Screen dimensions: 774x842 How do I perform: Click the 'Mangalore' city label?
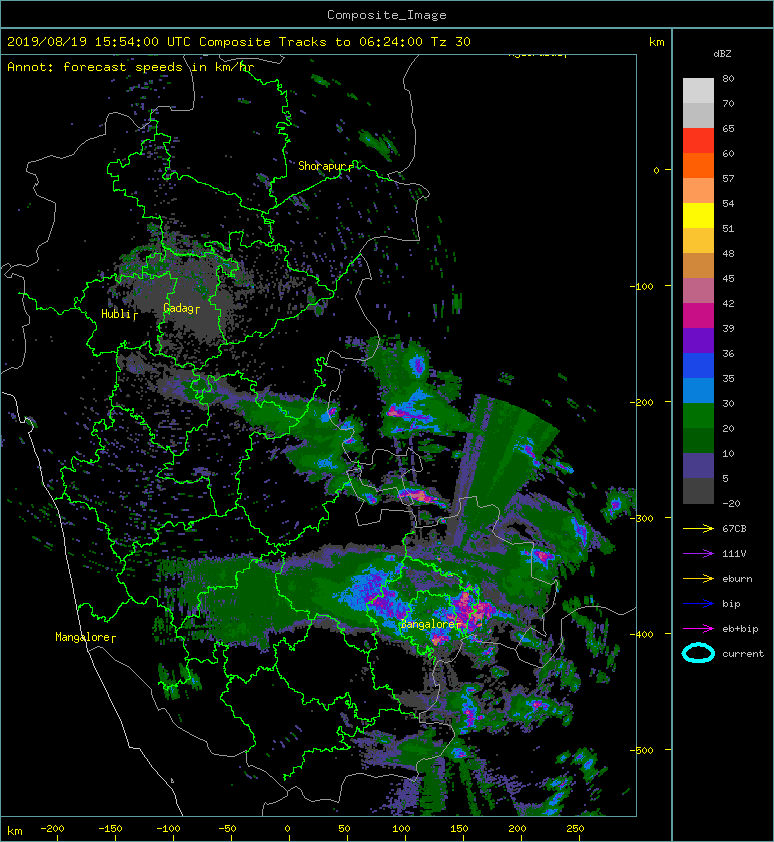(82, 637)
